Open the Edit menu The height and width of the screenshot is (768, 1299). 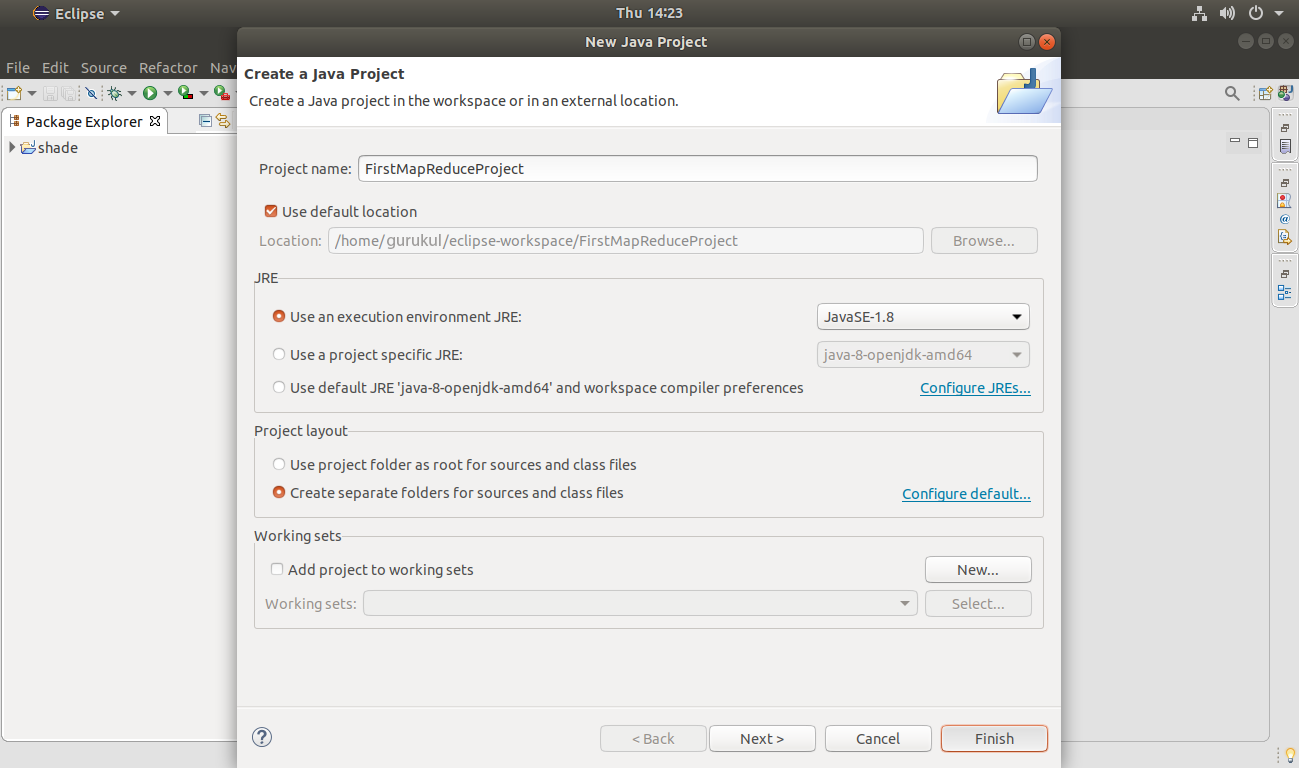click(x=55, y=67)
